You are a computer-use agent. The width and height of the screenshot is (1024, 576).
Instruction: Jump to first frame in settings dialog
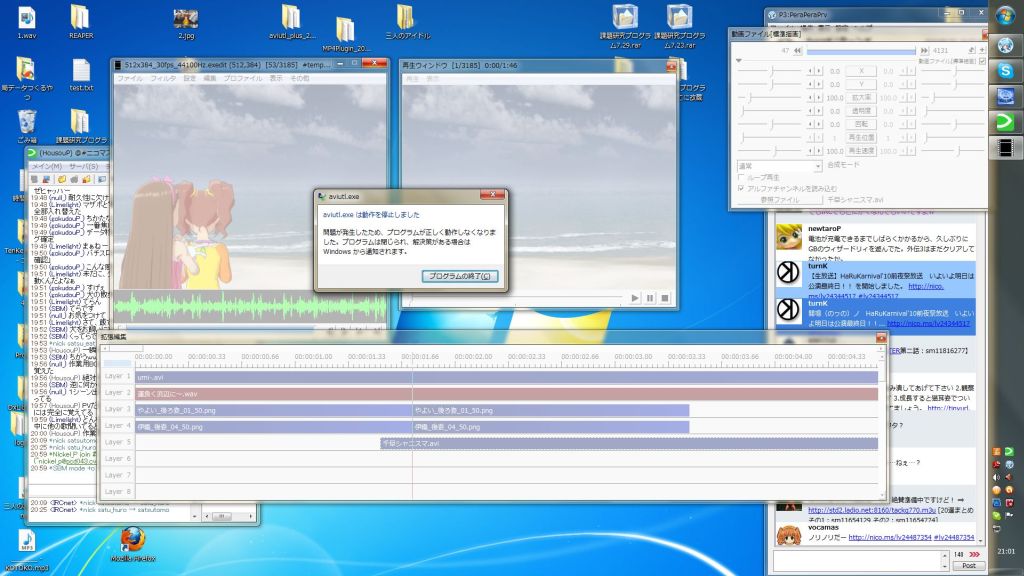click(x=797, y=50)
